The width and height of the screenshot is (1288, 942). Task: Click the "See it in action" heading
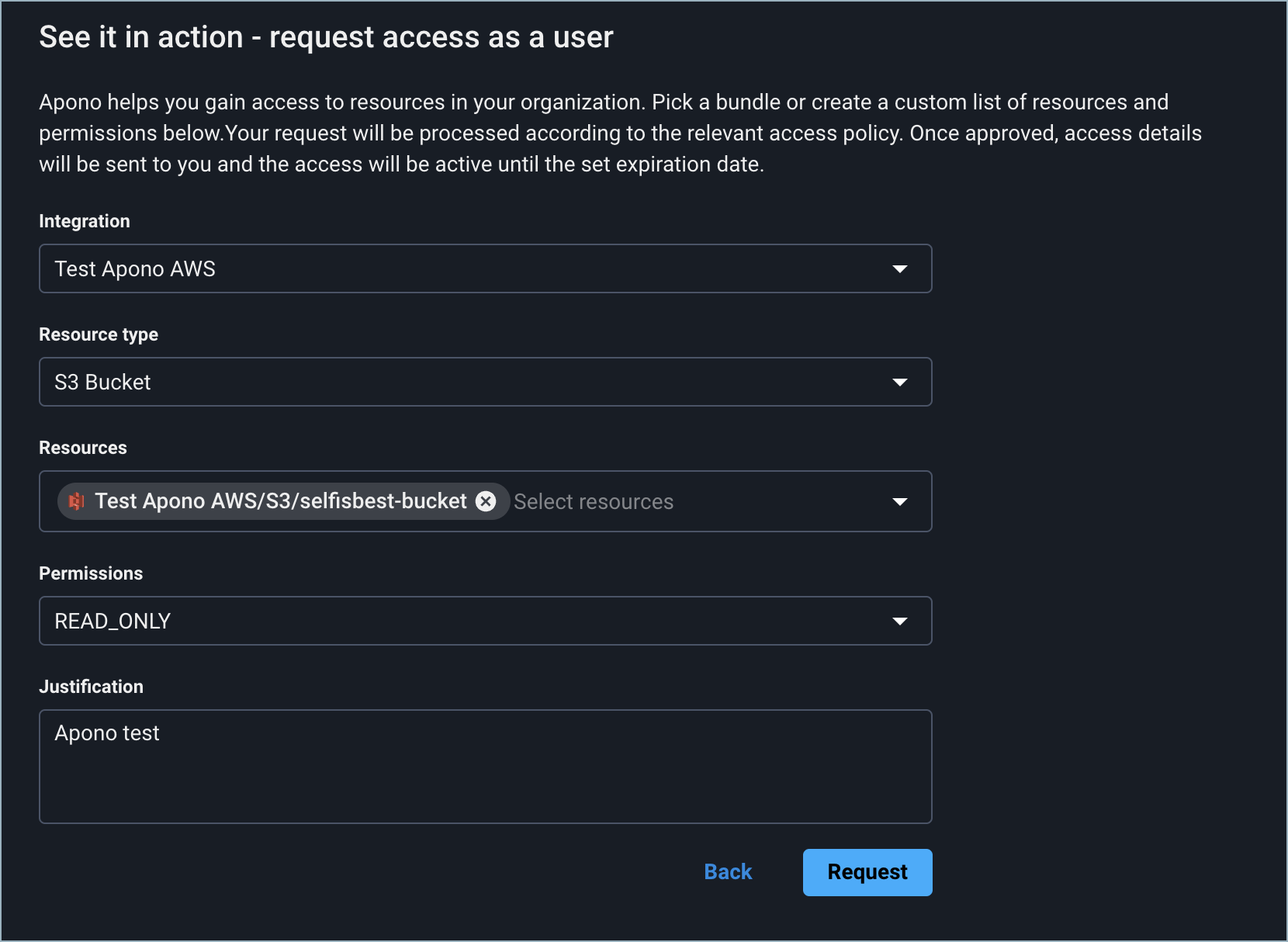coord(326,37)
